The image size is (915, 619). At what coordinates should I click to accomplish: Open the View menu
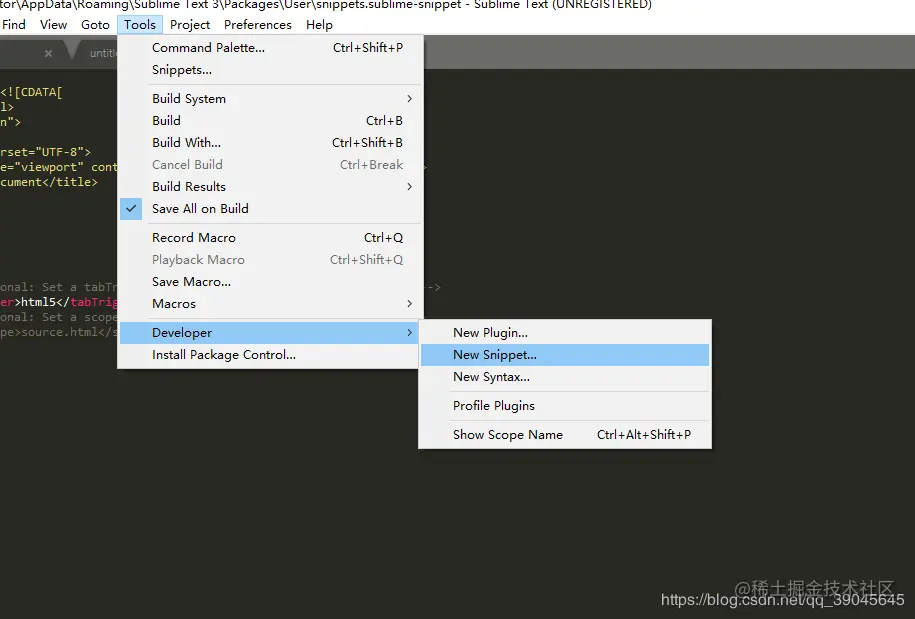[x=53, y=25]
